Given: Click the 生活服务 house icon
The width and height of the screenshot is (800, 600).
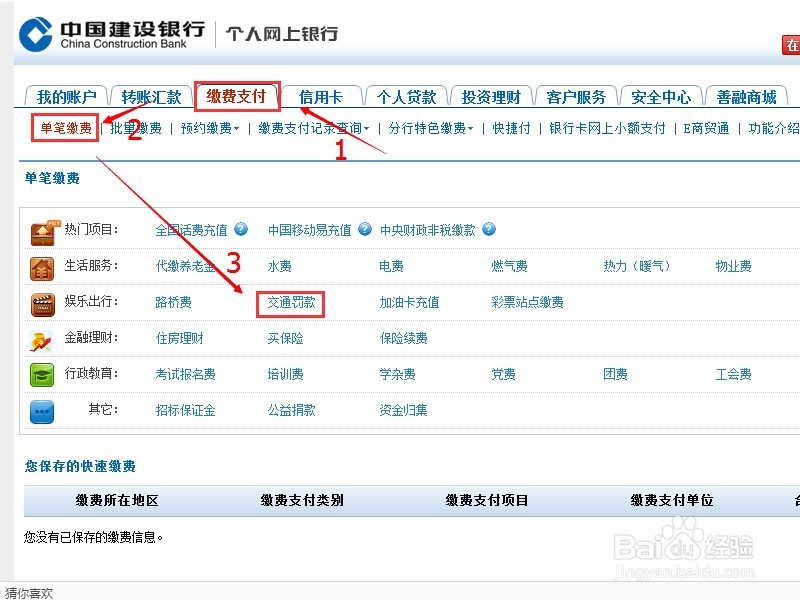Looking at the screenshot, I should click(x=41, y=266).
